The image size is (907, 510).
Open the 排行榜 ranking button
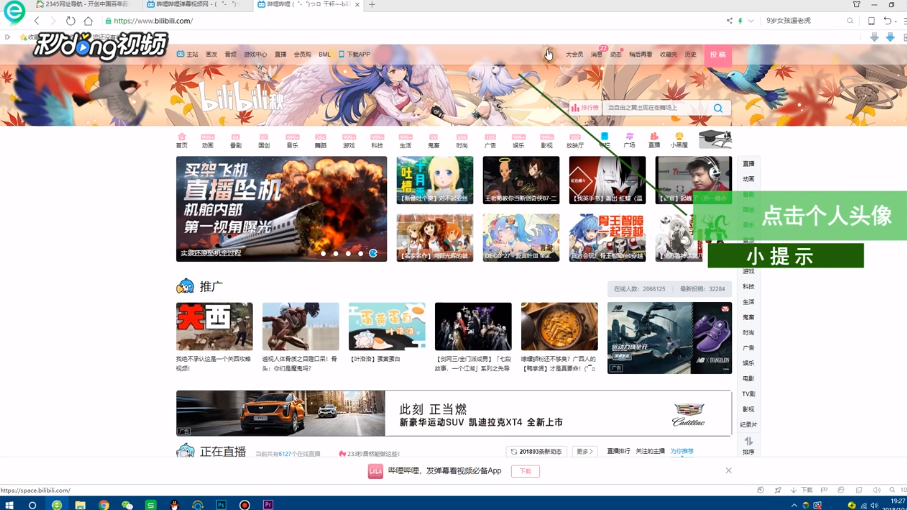click(585, 108)
